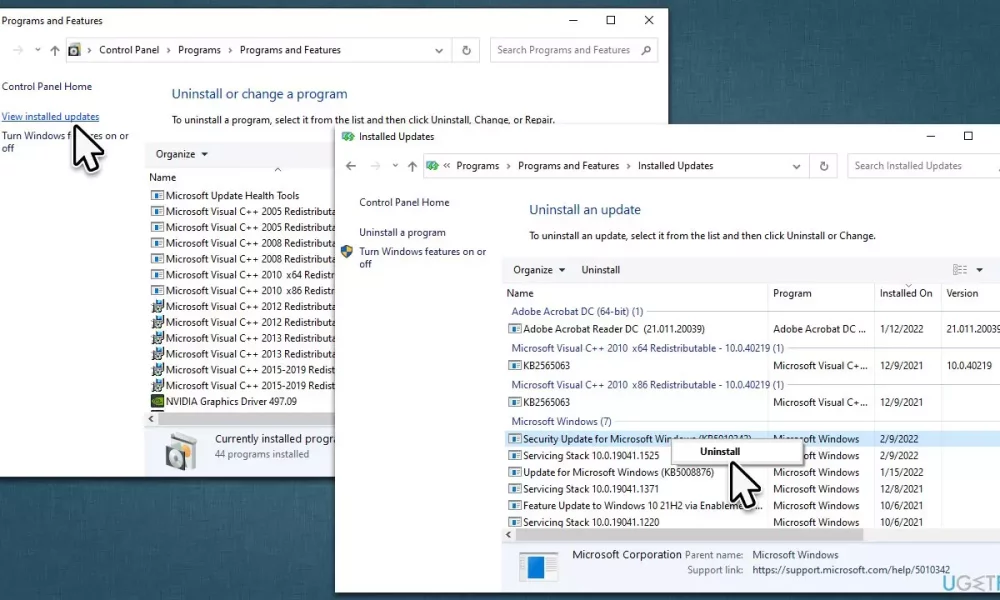Click the 1/15/2022 installed date cell

tap(901, 472)
